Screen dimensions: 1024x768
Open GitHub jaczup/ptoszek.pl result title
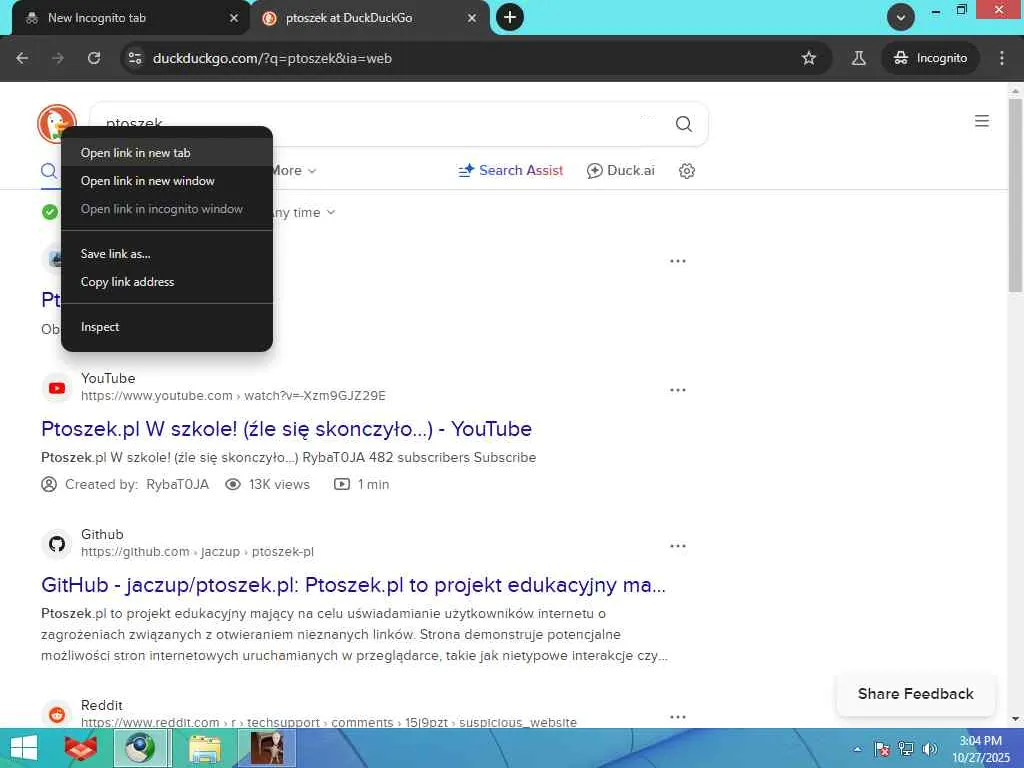point(353,584)
